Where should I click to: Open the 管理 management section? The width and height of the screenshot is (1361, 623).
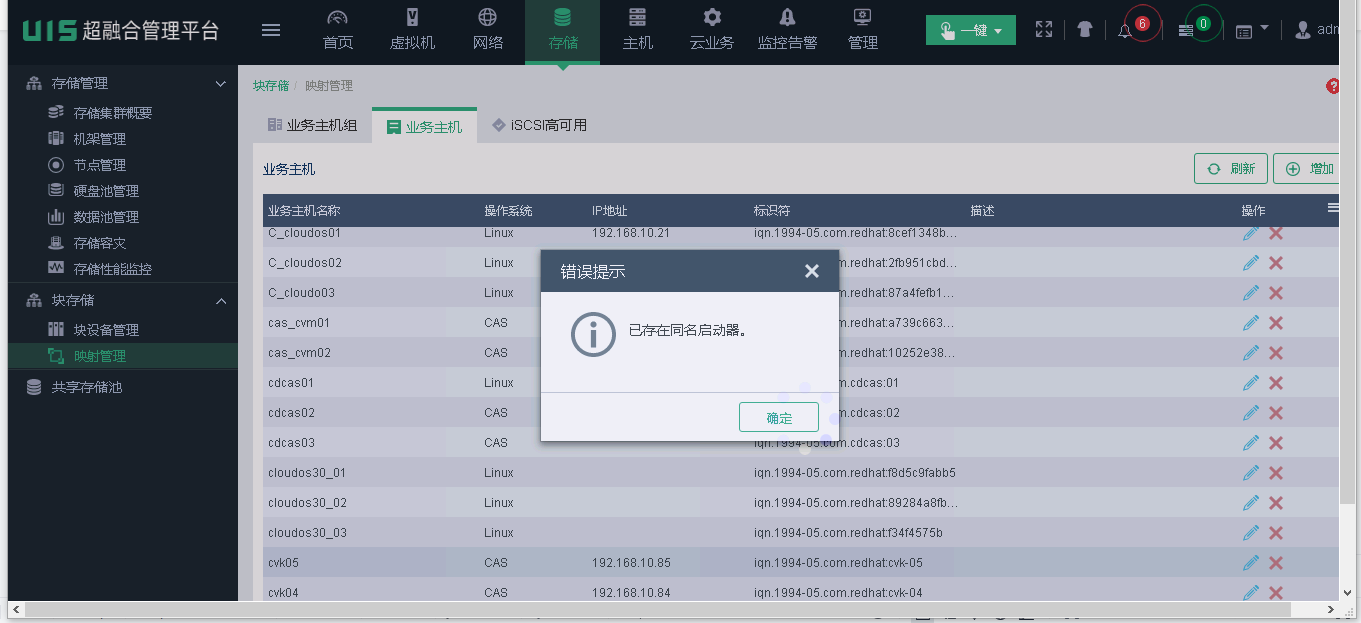point(862,30)
